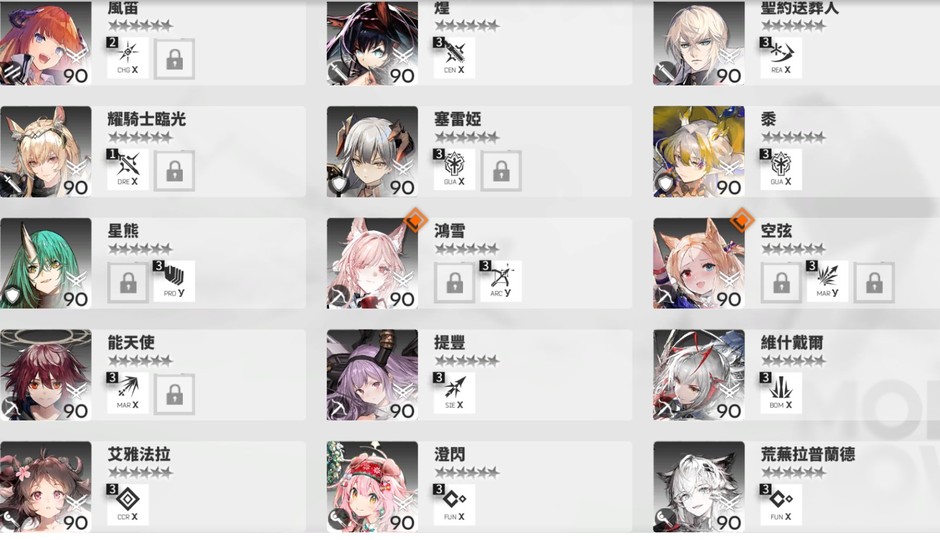
Task: Select the 黍 operator portrait
Action: pyautogui.click(x=699, y=152)
